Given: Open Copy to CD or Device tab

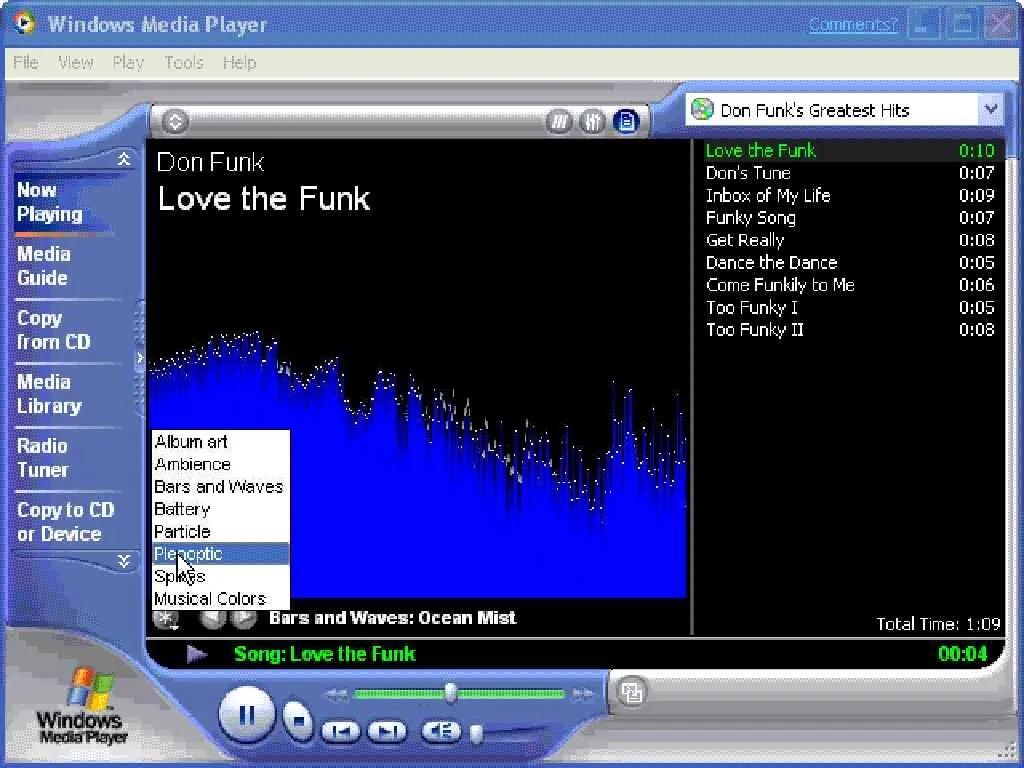Looking at the screenshot, I should 65,522.
